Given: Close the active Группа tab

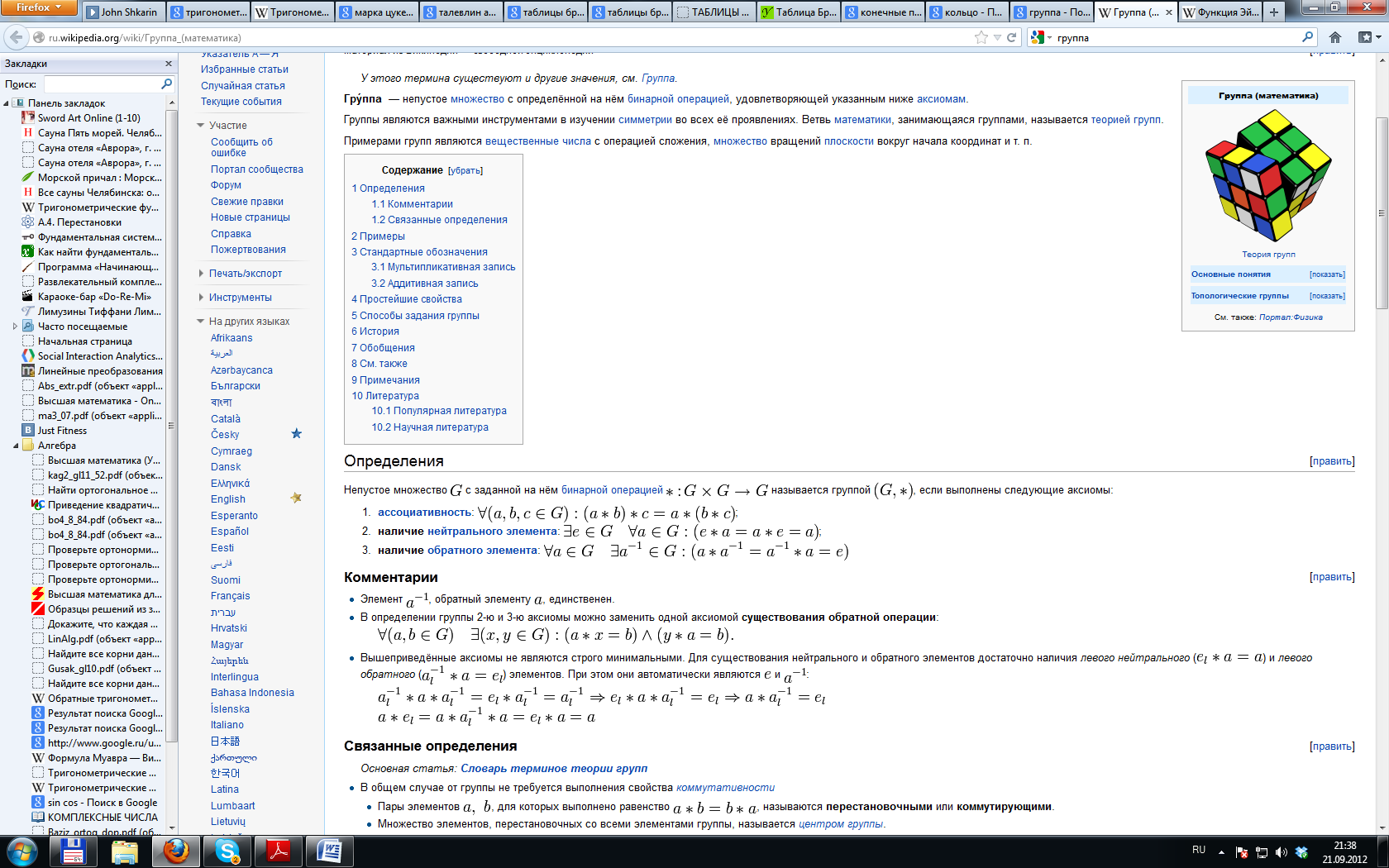Looking at the screenshot, I should click(x=1168, y=12).
